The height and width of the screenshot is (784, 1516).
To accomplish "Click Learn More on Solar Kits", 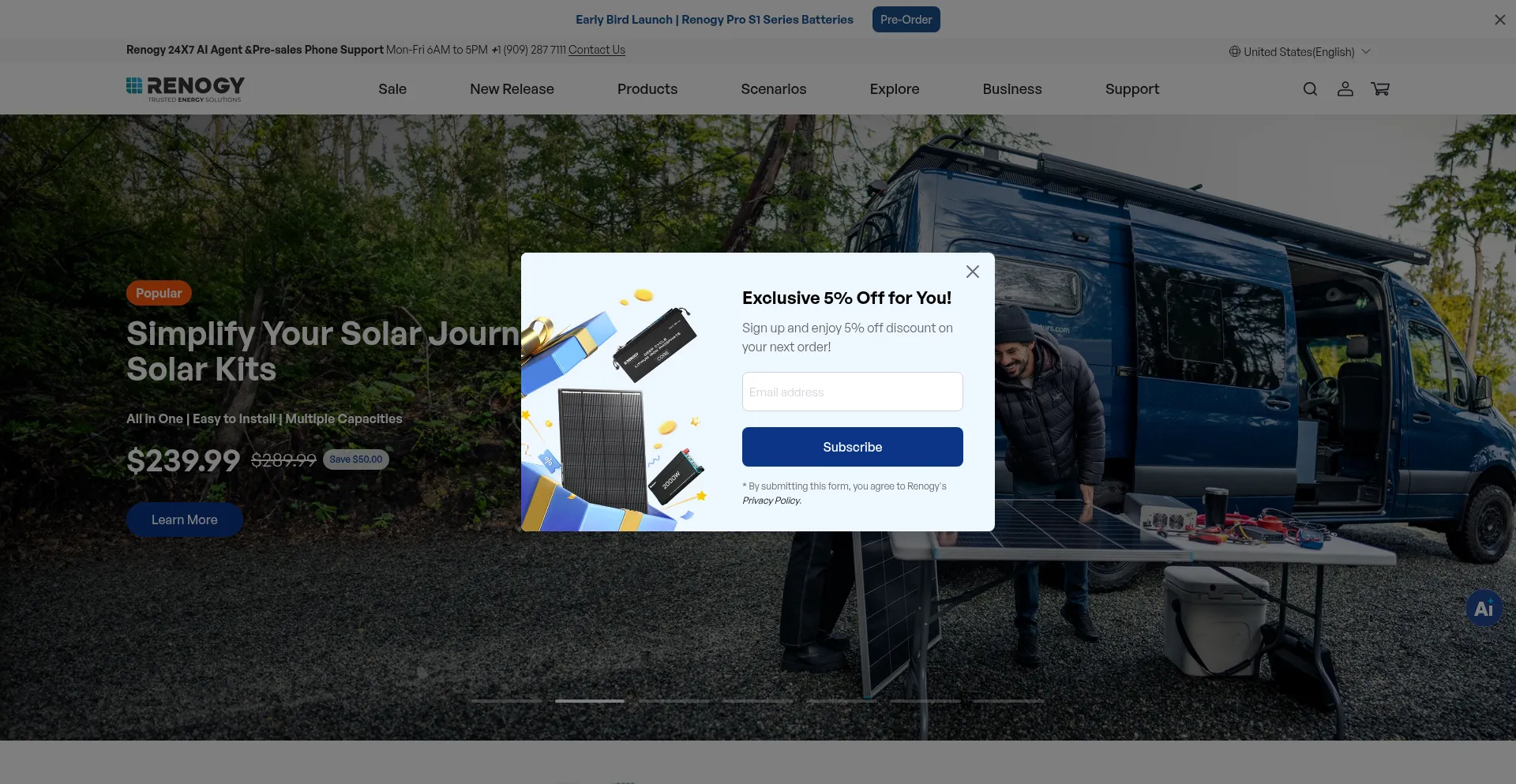I will pos(185,520).
